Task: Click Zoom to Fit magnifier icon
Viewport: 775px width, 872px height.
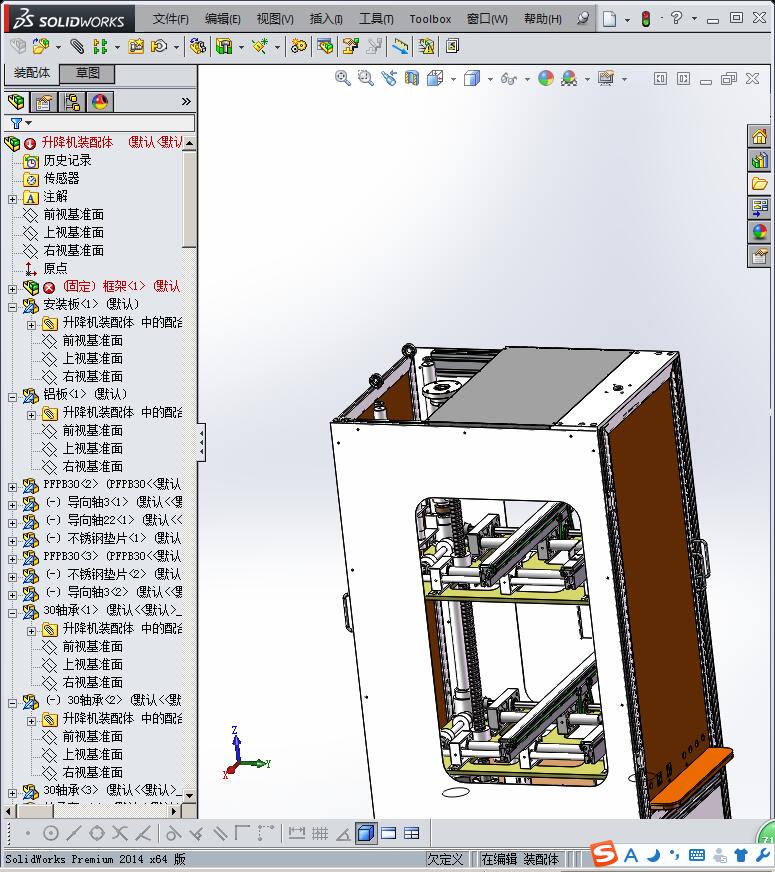Action: pos(342,78)
